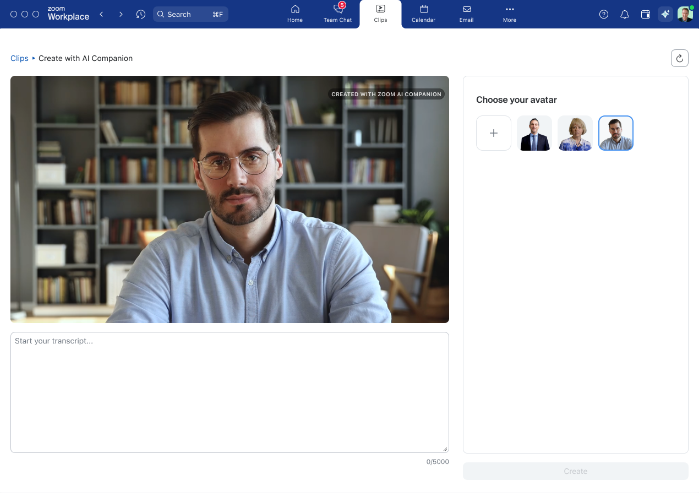Open the AI Companion sparkle icon
Image resolution: width=699 pixels, height=493 pixels.
point(665,14)
